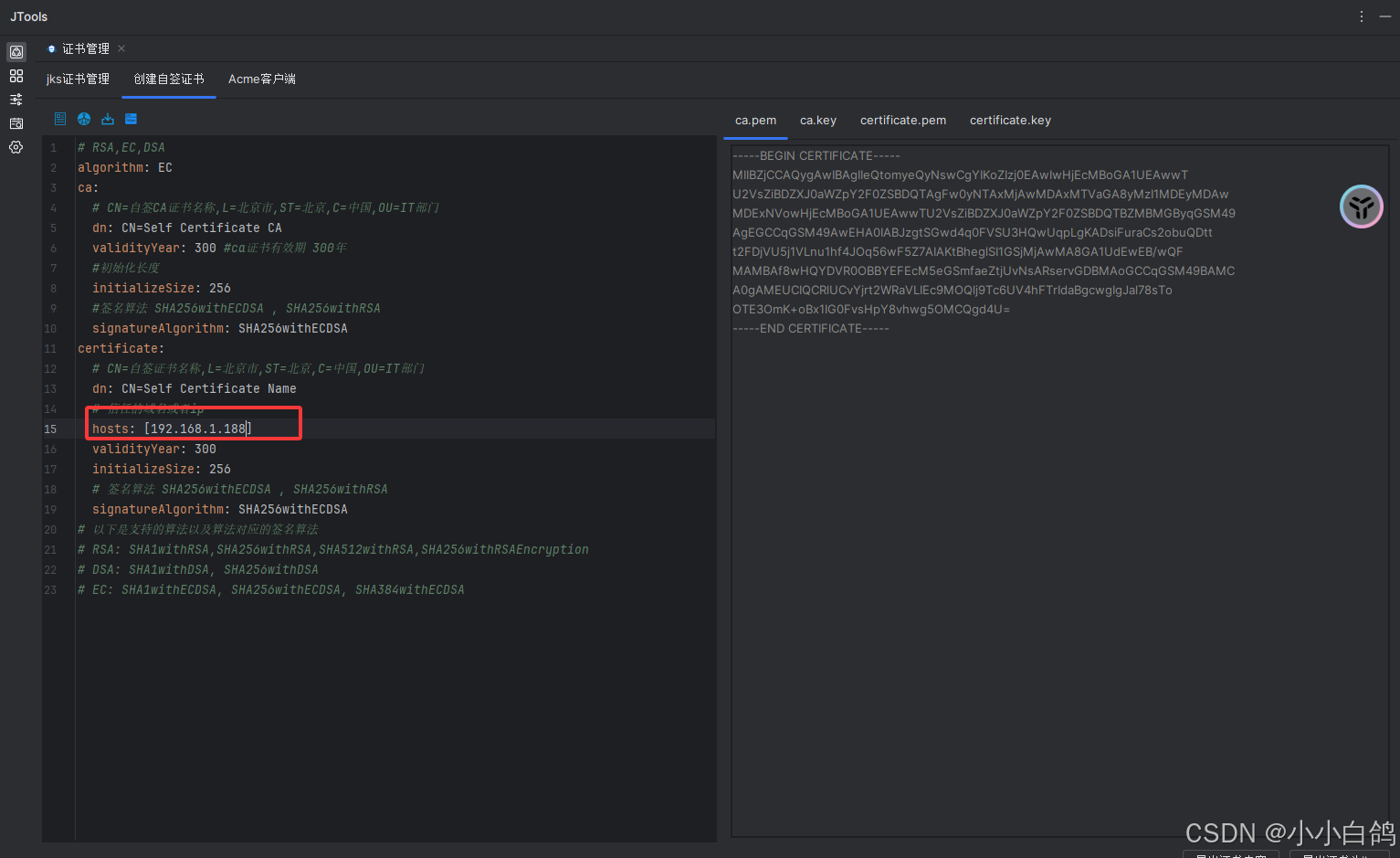Open the certificate.pem output tab
Viewport: 1400px width, 858px height.
coord(902,121)
